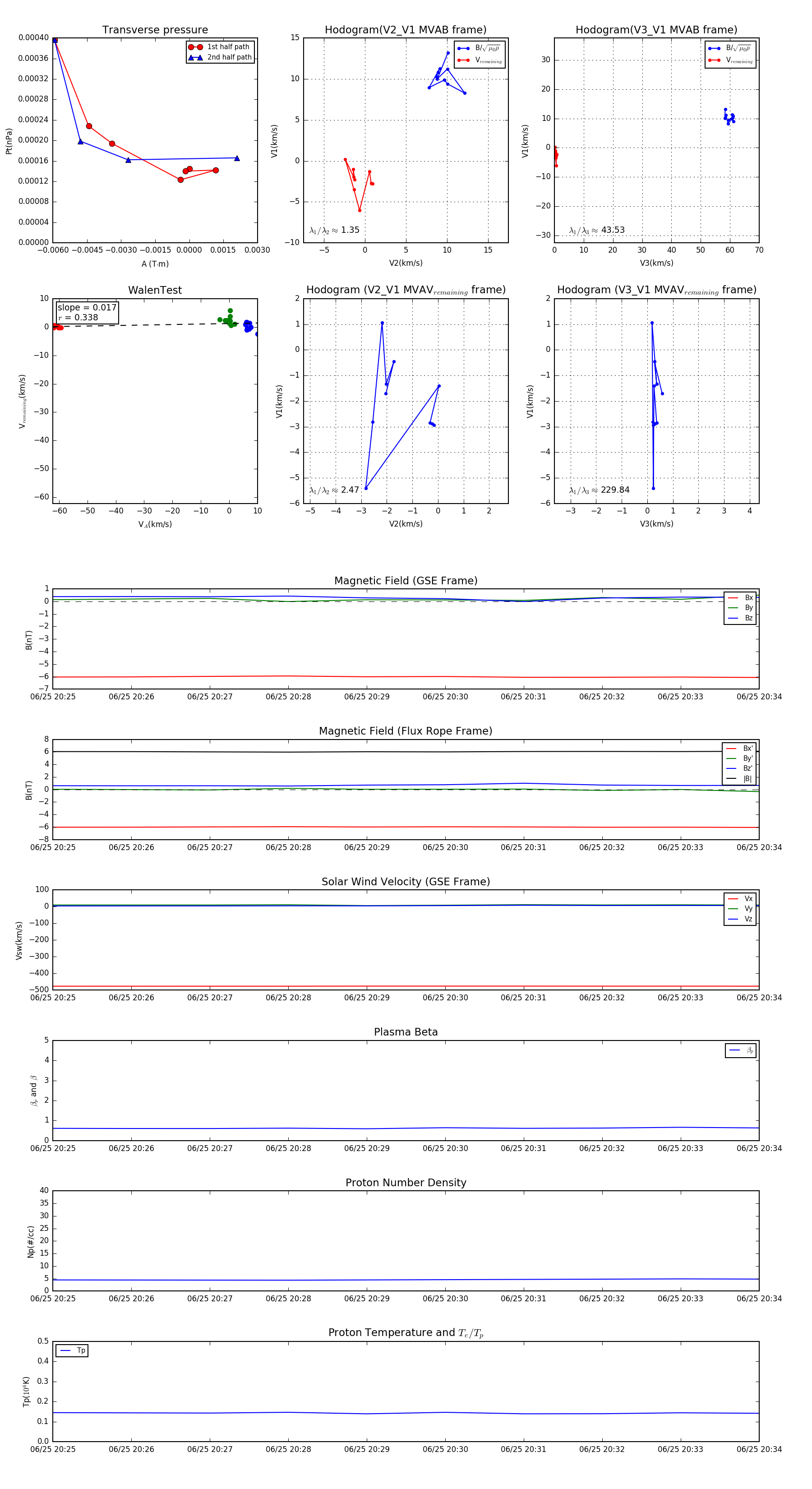The image size is (812, 1489).
Task: Select the By legend entry in GSE plot
Action: click(x=740, y=607)
